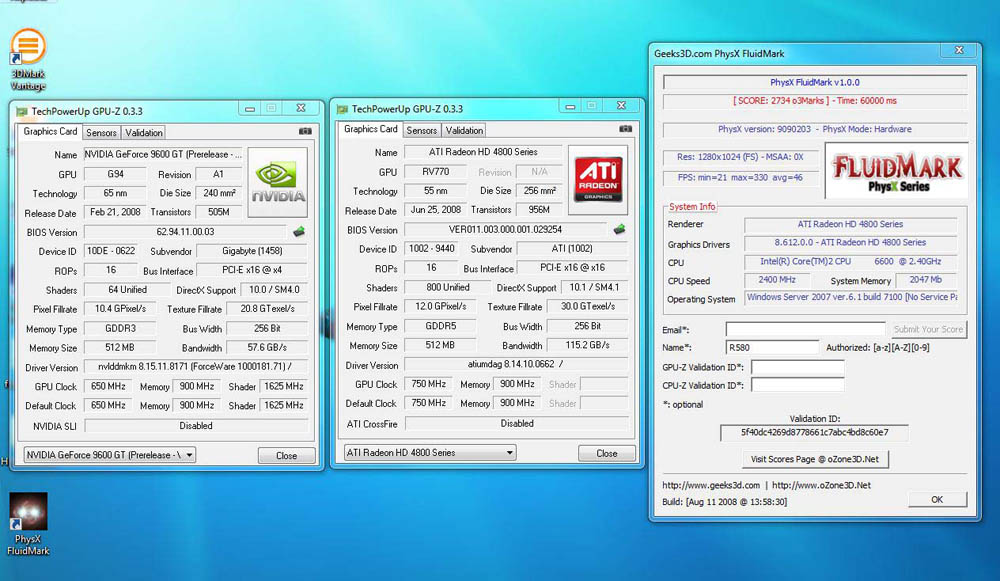Click camera screenshot icon in ATI GPU-Z window
Screen dimensions: 1000x581
pyautogui.click(x=626, y=128)
